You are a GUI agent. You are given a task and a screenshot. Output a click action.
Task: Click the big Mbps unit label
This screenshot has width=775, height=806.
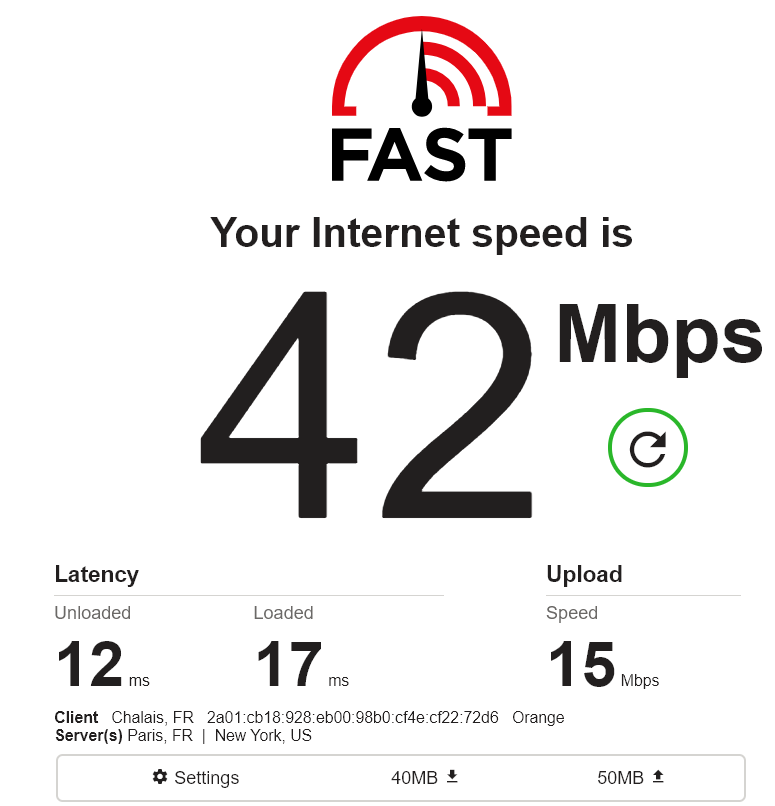coord(659,337)
